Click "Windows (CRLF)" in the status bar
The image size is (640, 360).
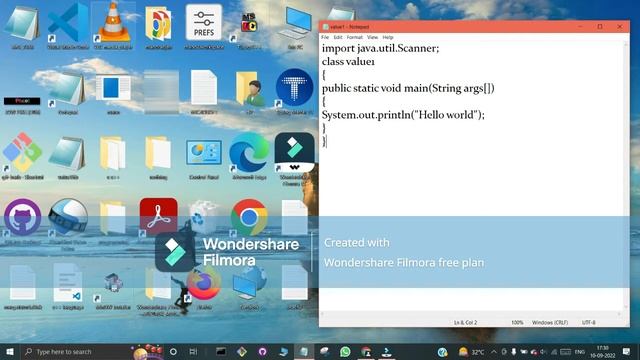point(549,322)
